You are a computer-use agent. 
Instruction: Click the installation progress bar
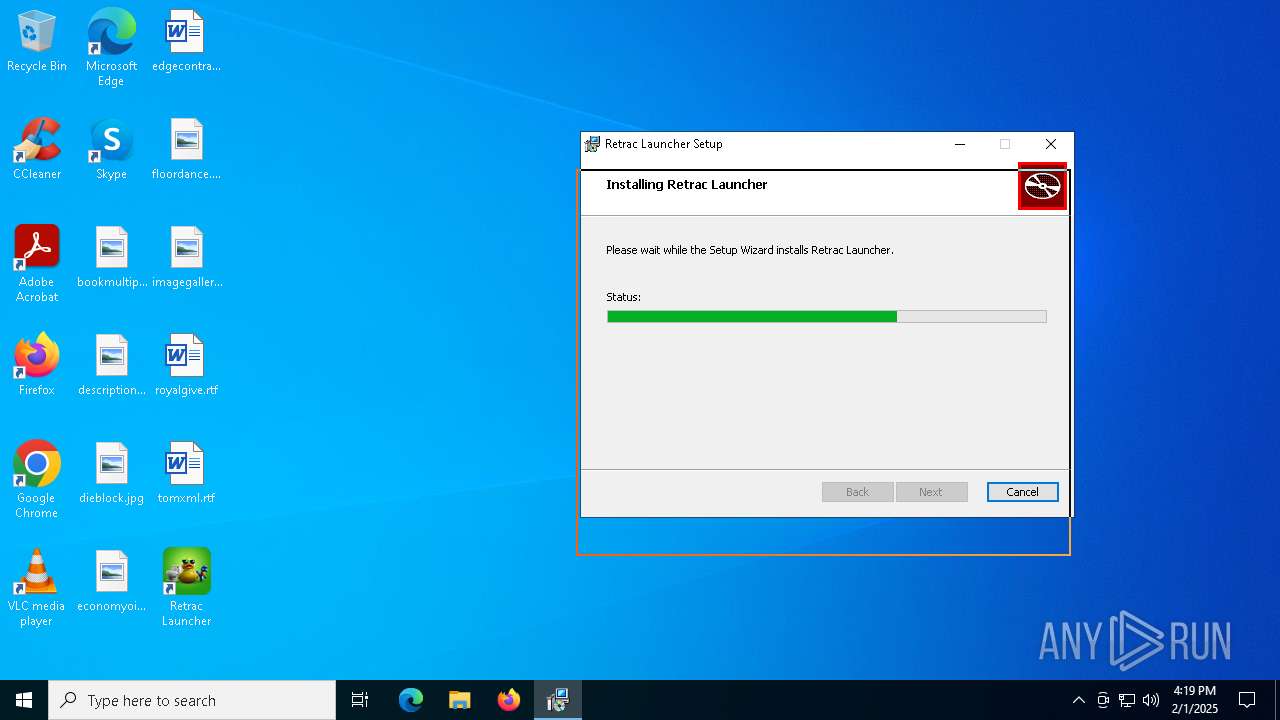click(827, 316)
